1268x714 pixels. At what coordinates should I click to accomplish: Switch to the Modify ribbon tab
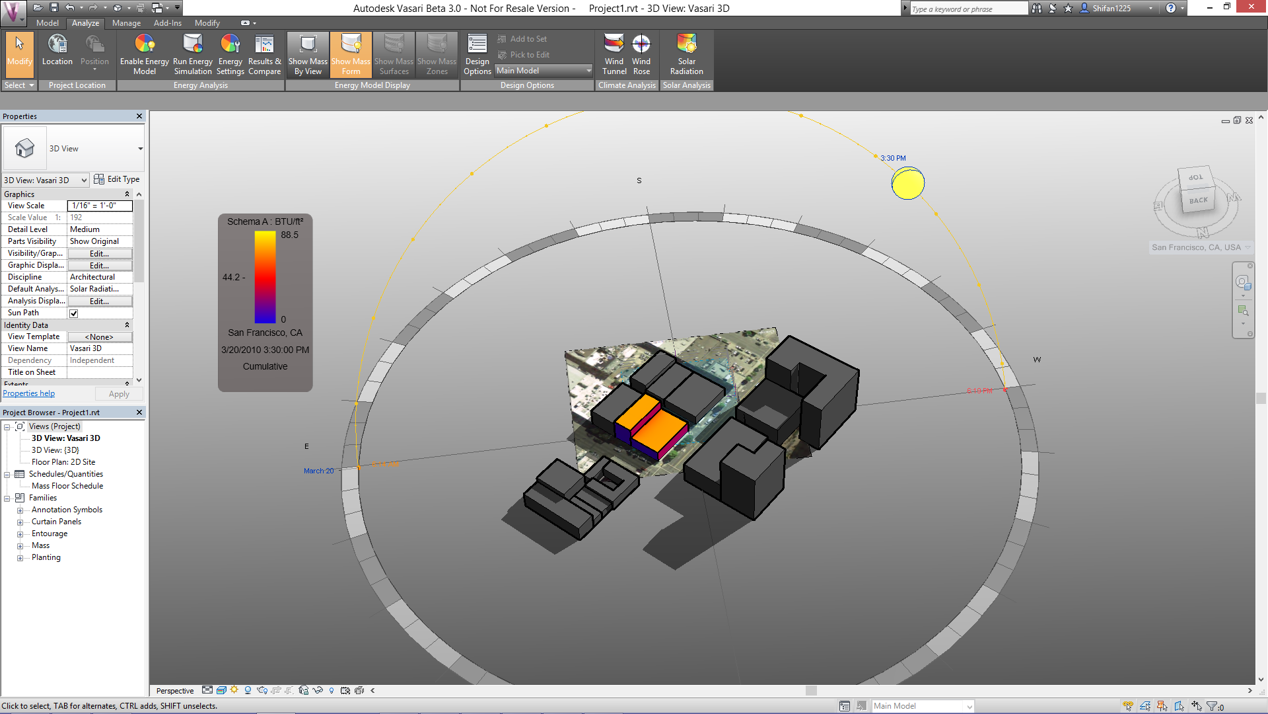[207, 23]
